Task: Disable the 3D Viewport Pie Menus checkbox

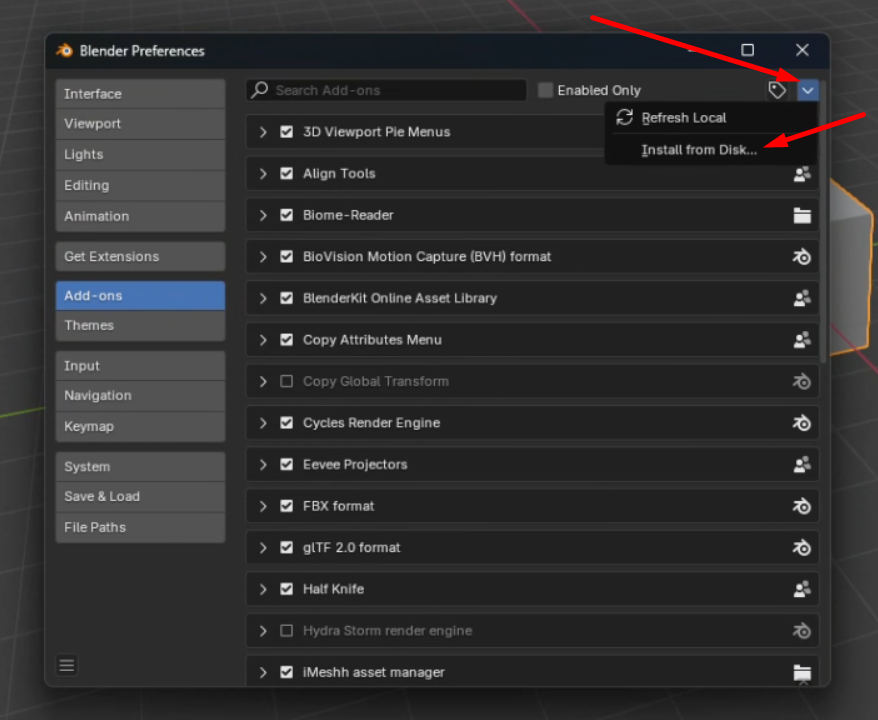Action: click(287, 132)
